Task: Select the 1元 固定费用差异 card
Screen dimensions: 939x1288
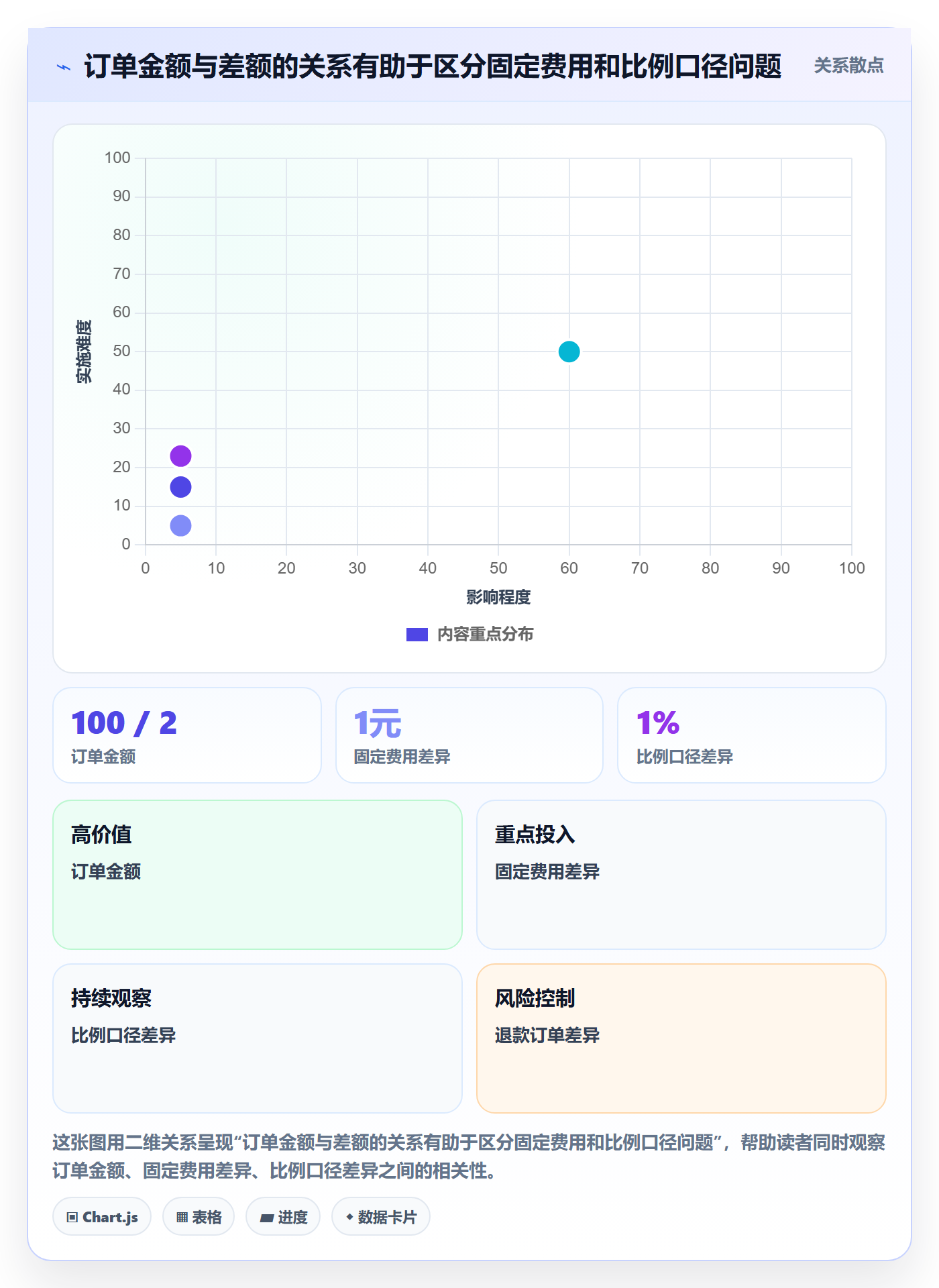Action: coord(469,735)
